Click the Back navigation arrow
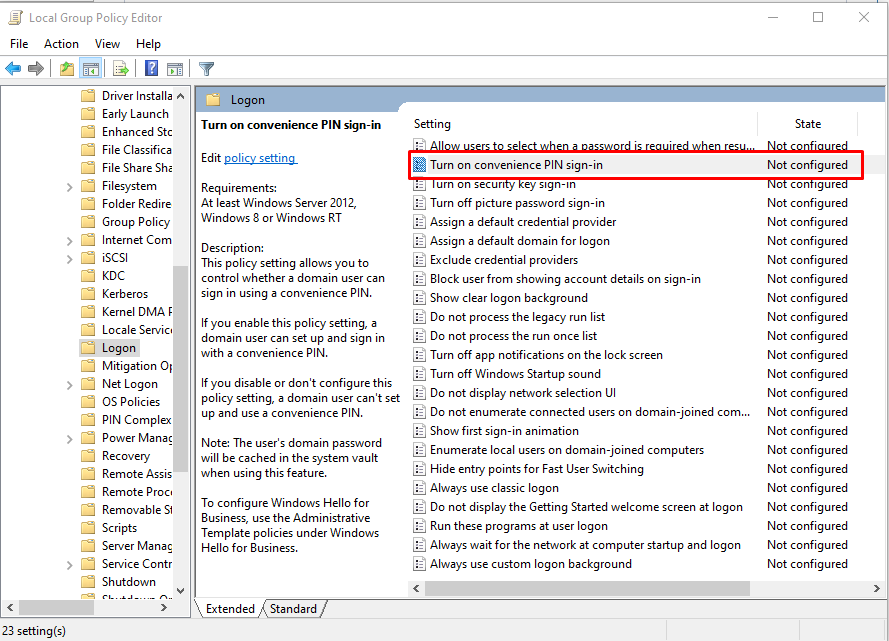The width and height of the screenshot is (889, 641). click(12, 68)
